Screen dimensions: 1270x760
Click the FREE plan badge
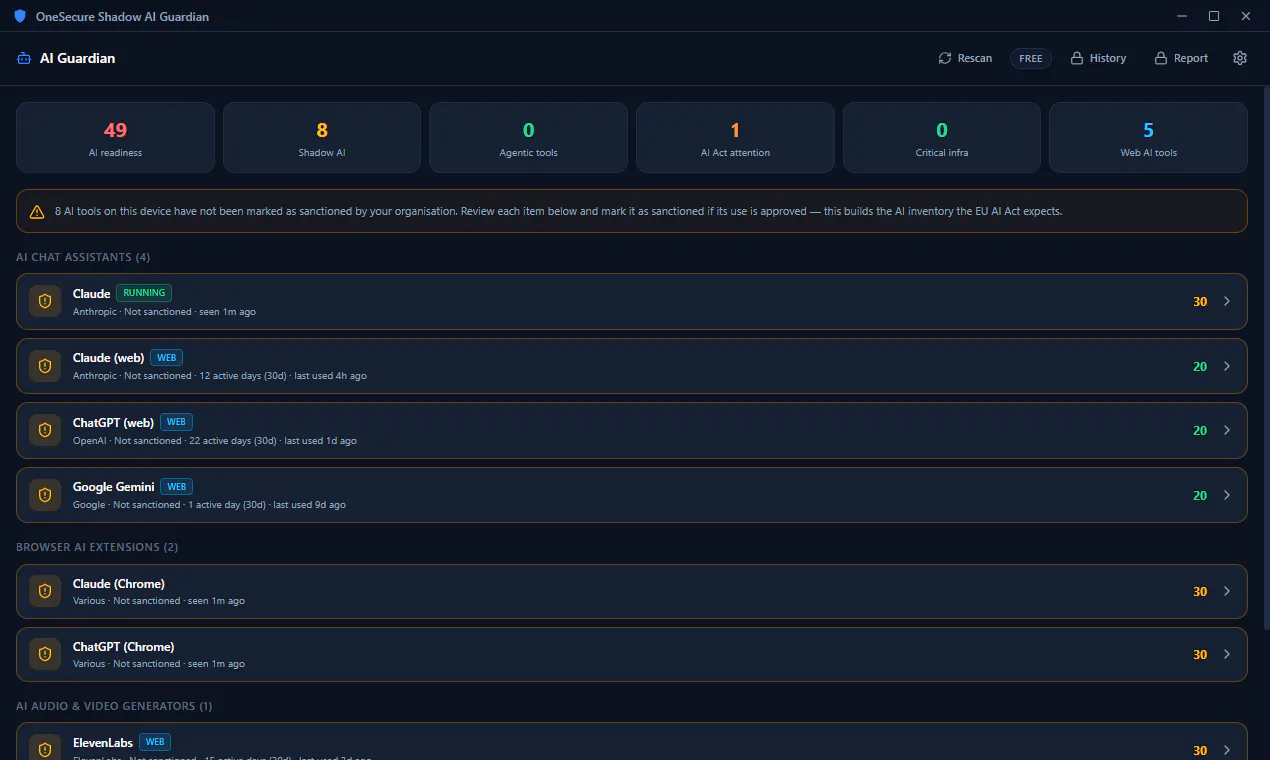pos(1031,58)
